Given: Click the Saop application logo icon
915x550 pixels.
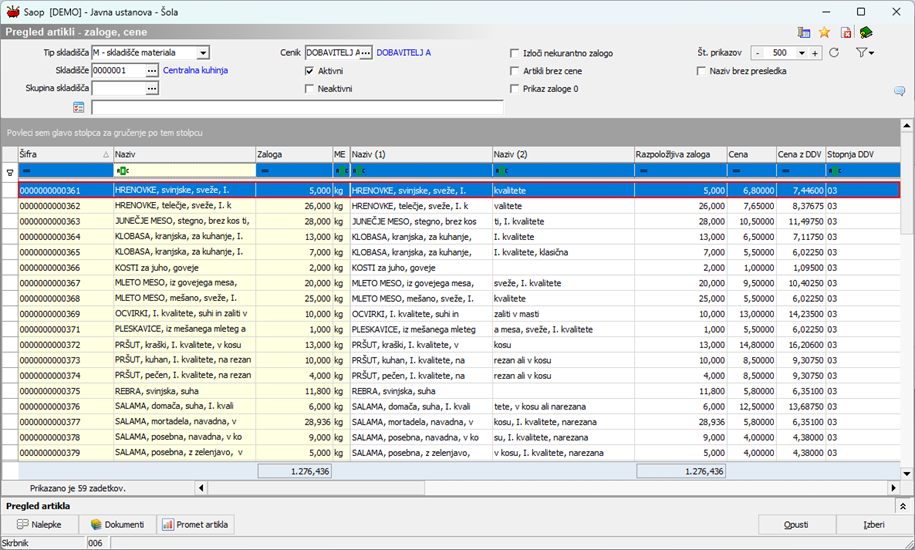Looking at the screenshot, I should (13, 12).
